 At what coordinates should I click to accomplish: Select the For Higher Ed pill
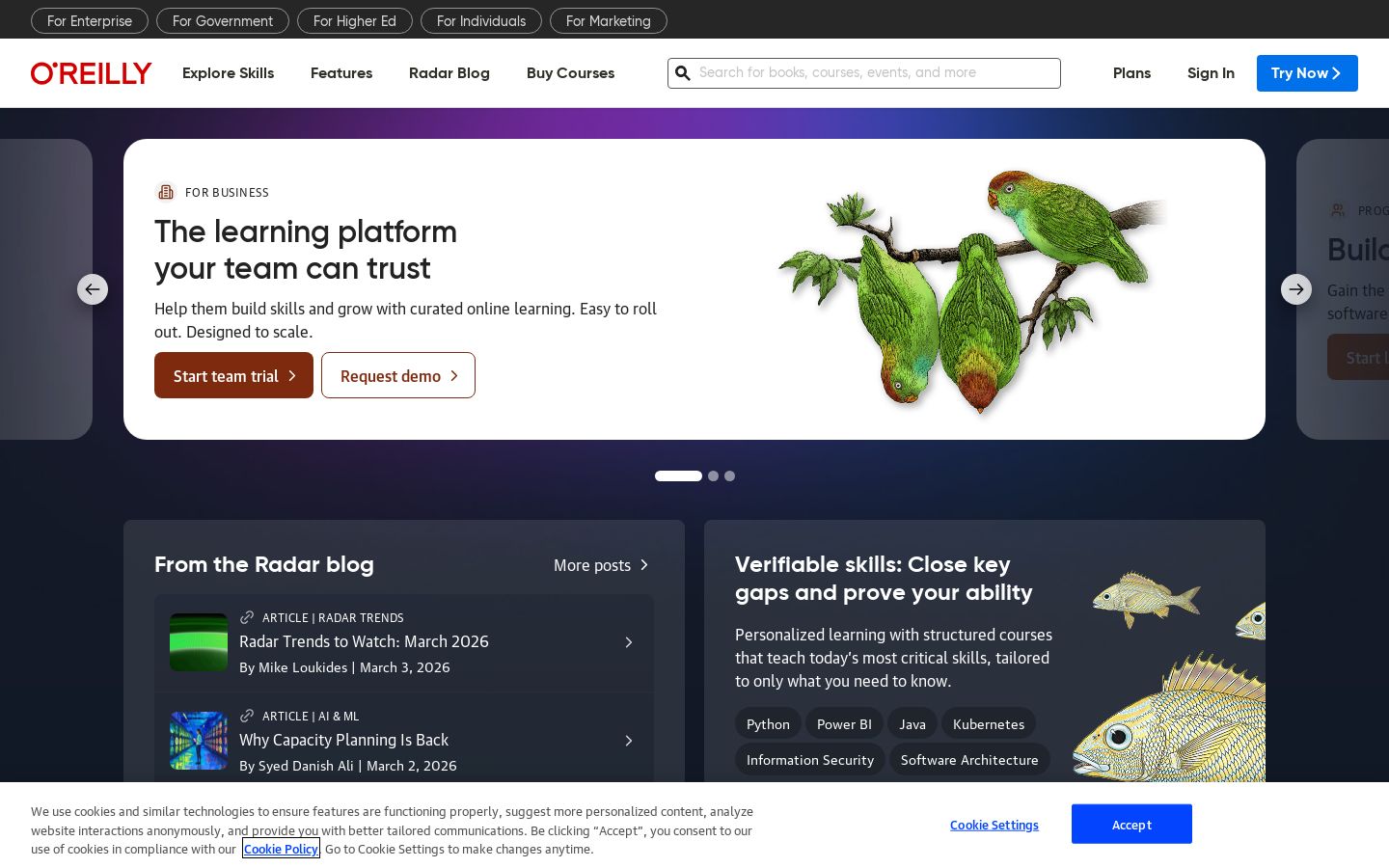[x=355, y=20]
